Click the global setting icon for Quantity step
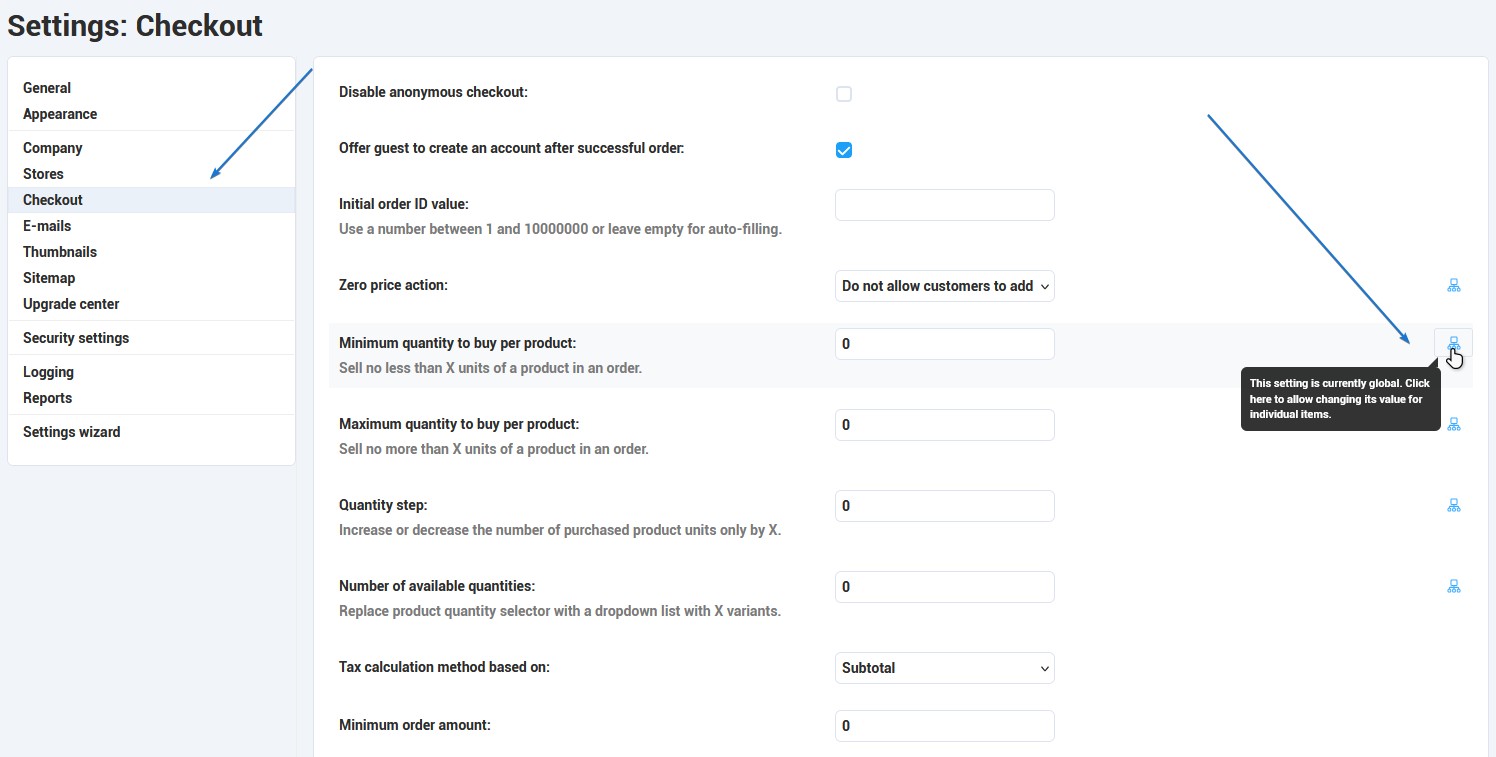 pyautogui.click(x=1454, y=505)
